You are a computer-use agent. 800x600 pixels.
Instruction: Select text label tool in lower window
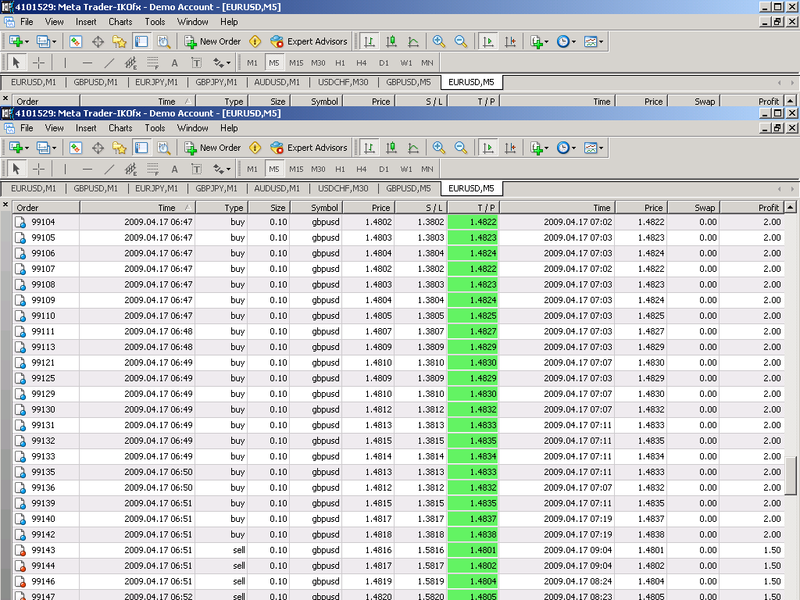[196, 169]
